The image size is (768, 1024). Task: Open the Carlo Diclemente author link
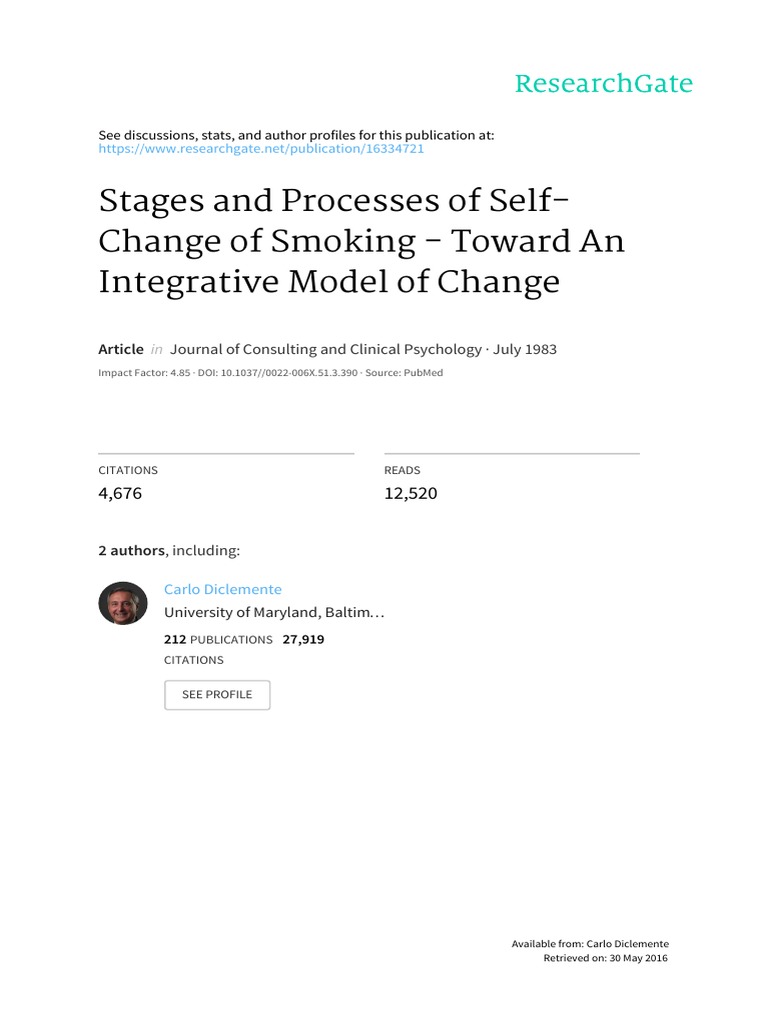coord(223,589)
